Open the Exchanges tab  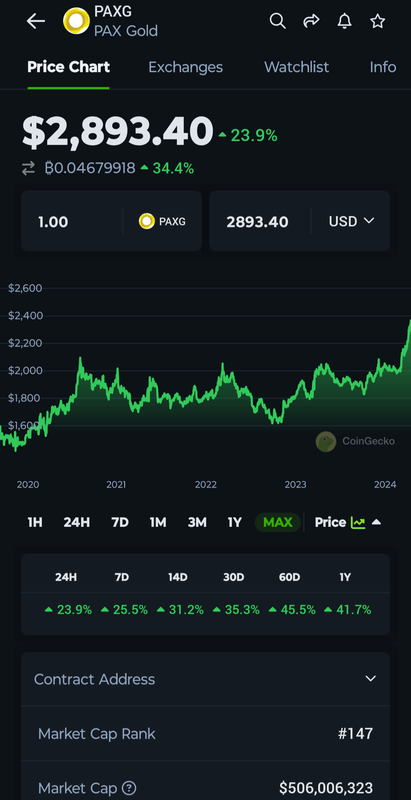(186, 67)
